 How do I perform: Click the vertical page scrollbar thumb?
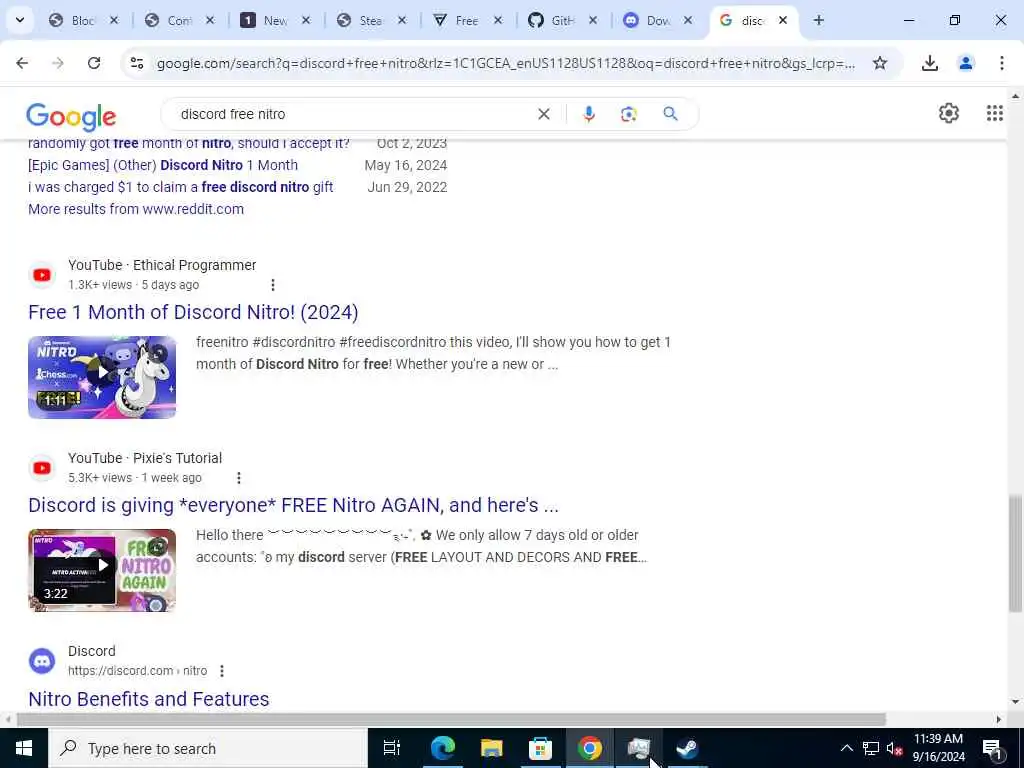tap(1014, 553)
